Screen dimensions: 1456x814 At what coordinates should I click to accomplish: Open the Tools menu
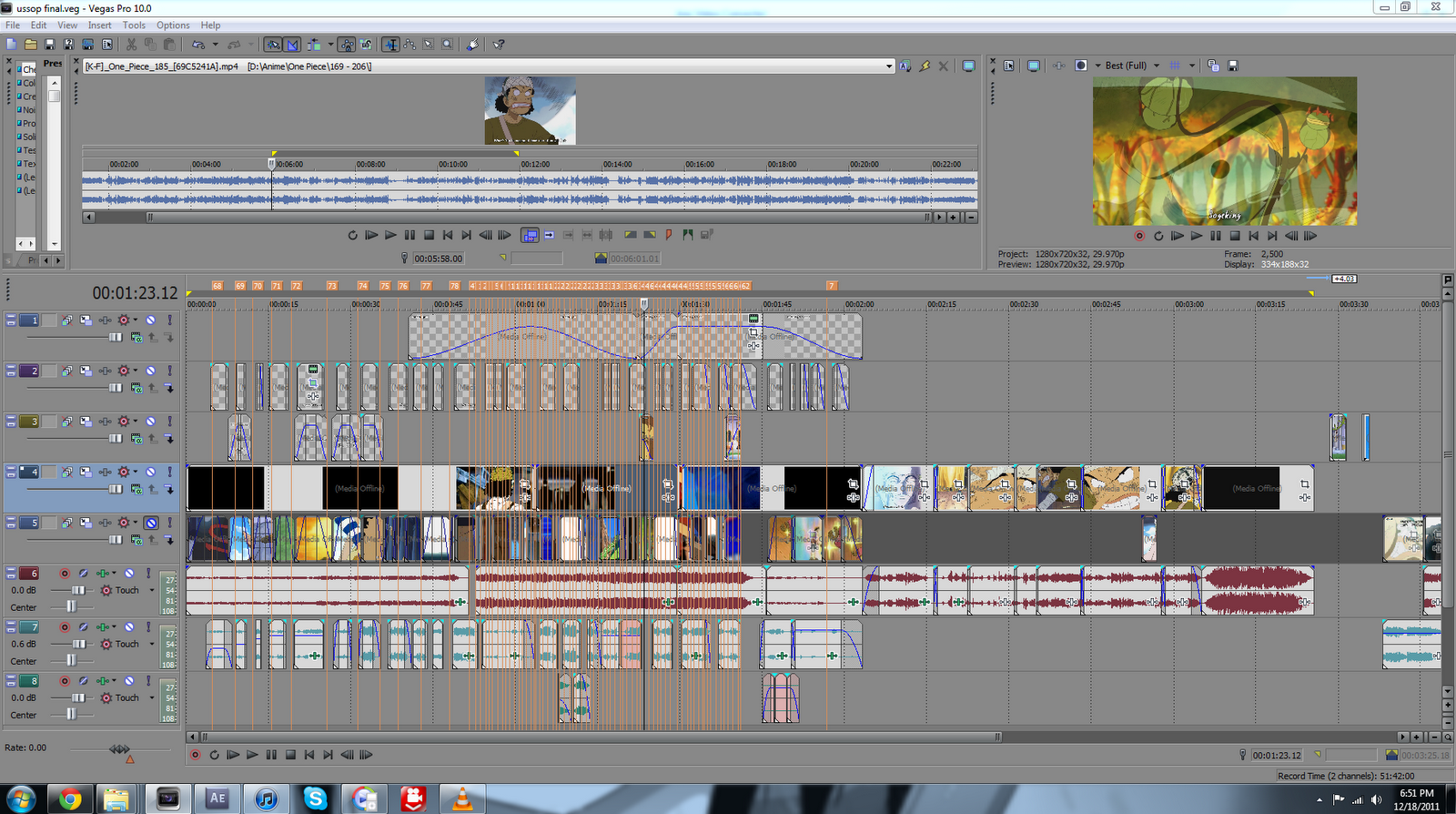point(134,25)
